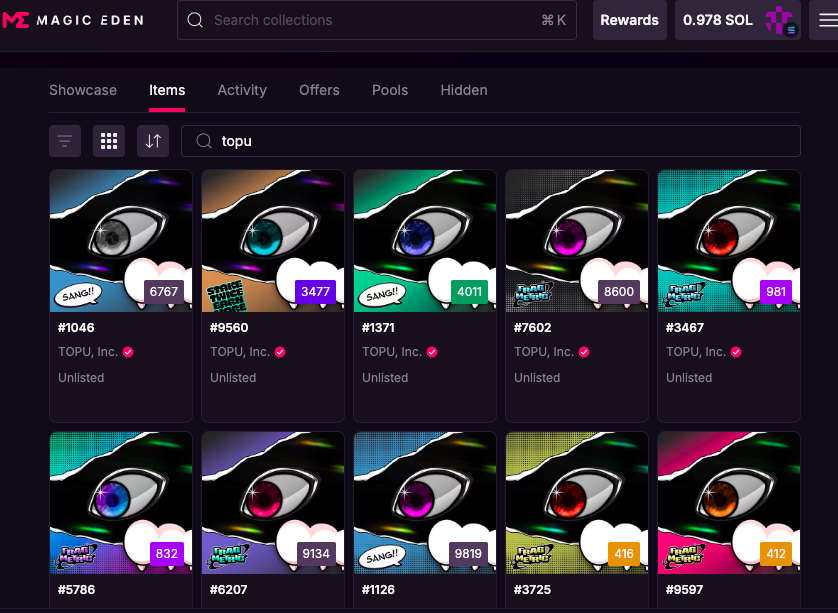838x613 pixels.
Task: Click the #1046 item title
Action: tap(76, 328)
